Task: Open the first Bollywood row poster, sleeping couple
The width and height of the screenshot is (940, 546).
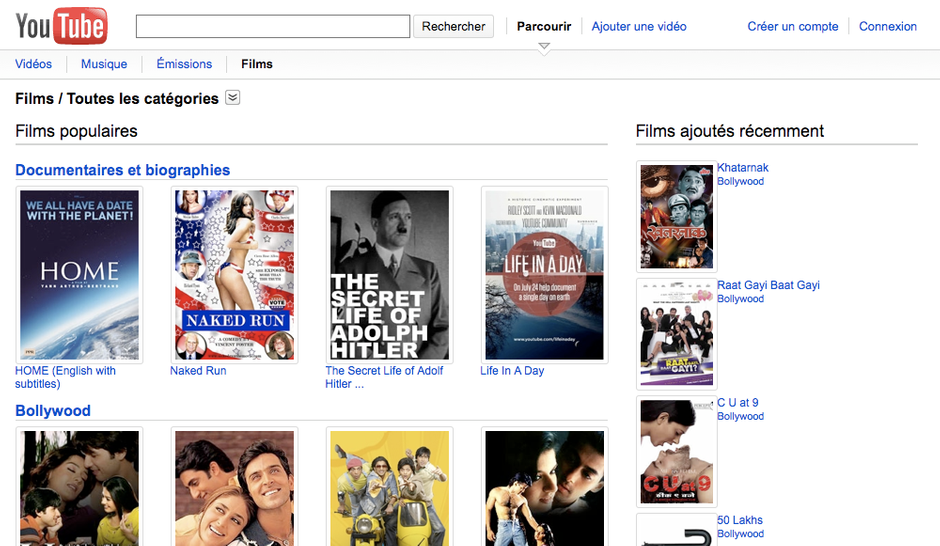Action: coord(79,487)
